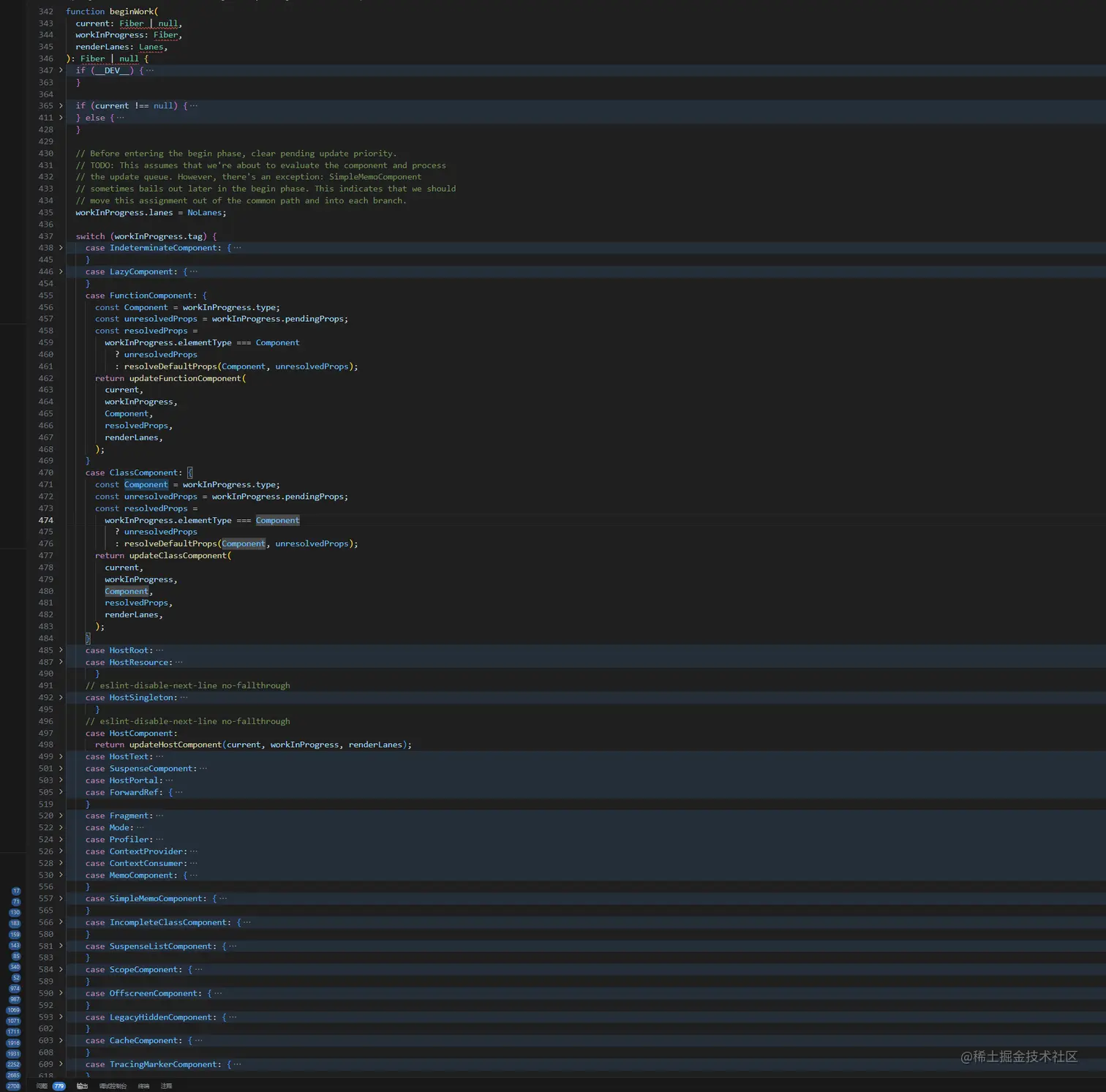The width and height of the screenshot is (1106, 1092).
Task: Click the updateFunctionComponent call
Action: pos(185,378)
